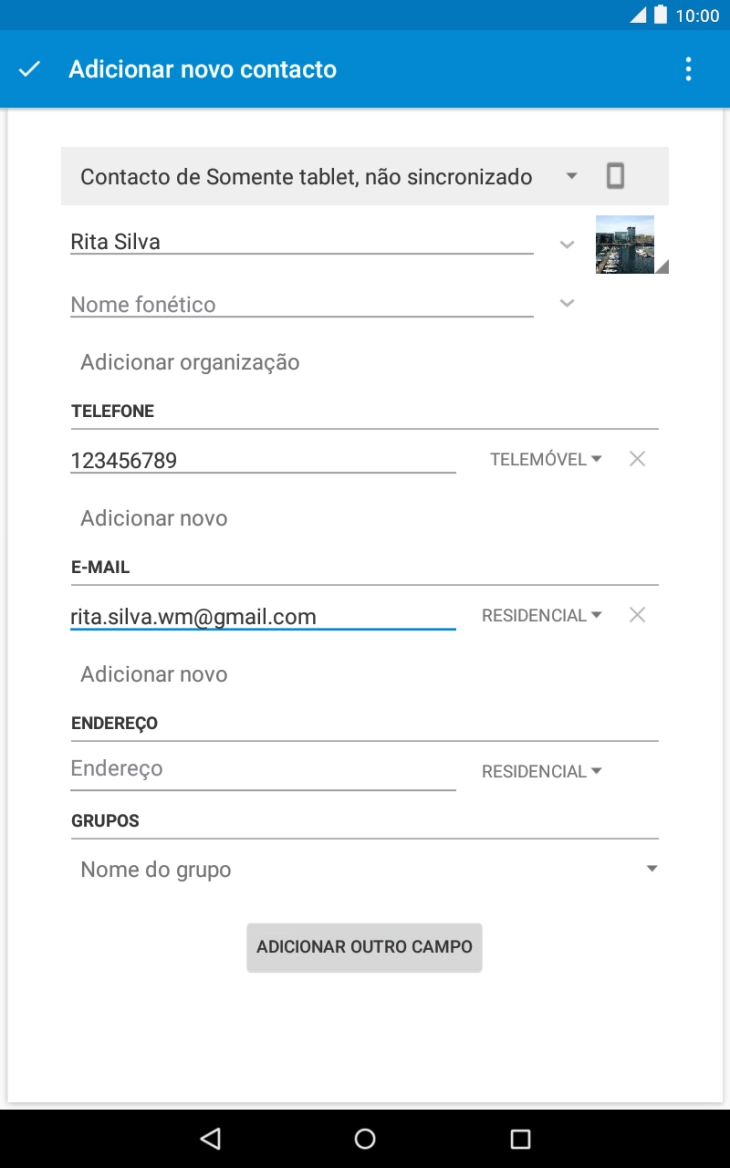
Task: Open the TELEMÓVEL phone type dropdown
Action: pyautogui.click(x=545, y=460)
